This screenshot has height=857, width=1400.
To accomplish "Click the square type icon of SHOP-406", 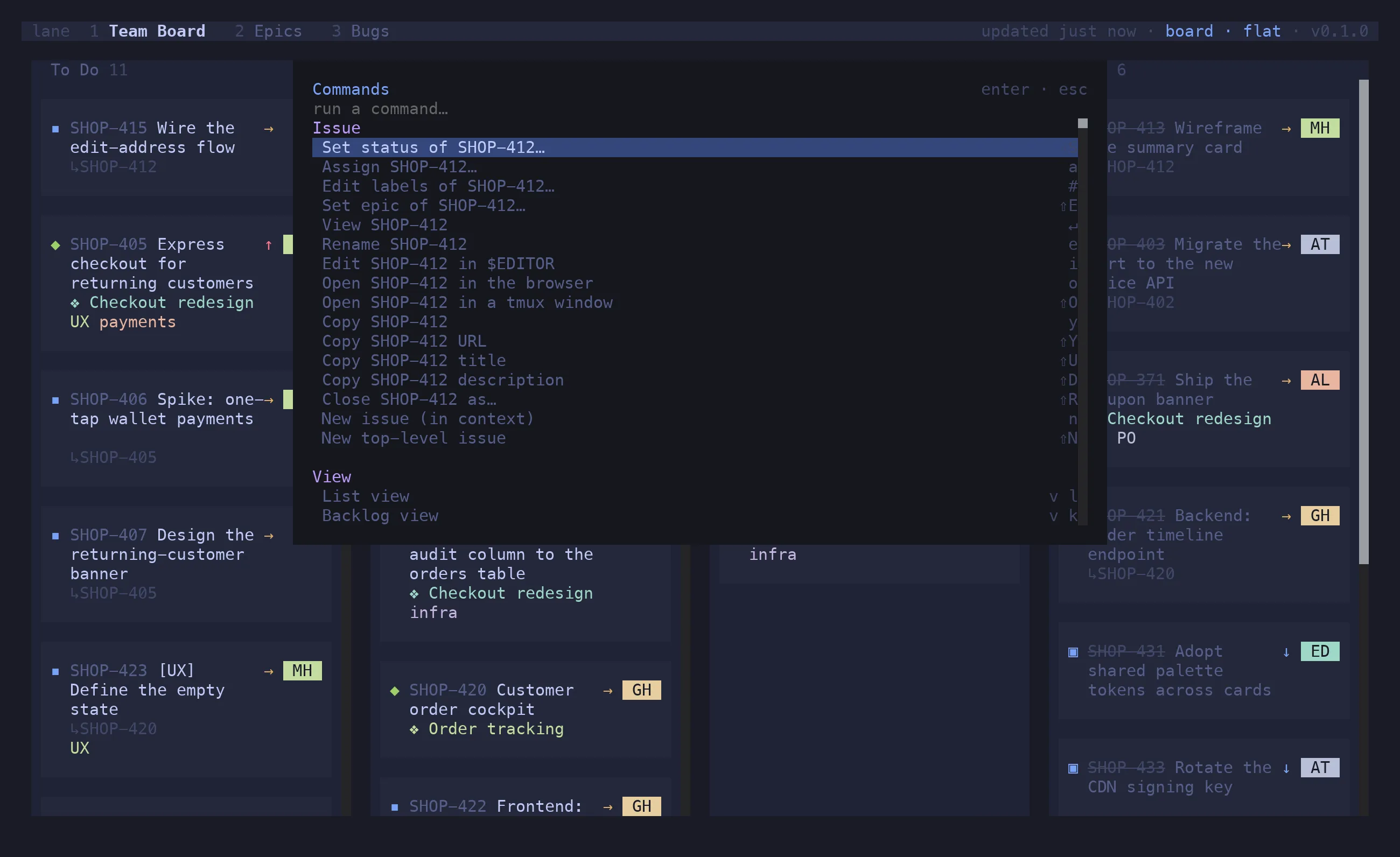I will point(55,400).
